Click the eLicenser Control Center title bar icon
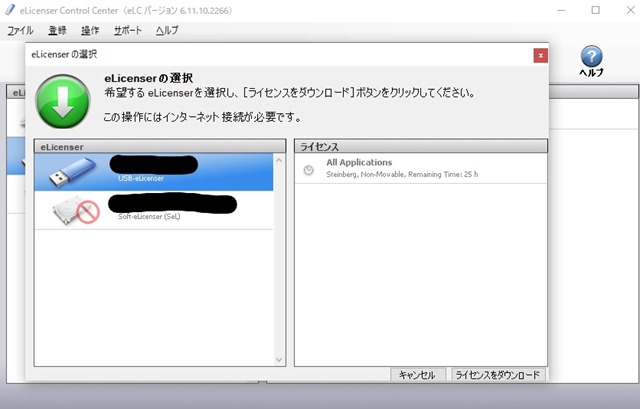Viewport: 640px width, 409px height. (x=10, y=10)
